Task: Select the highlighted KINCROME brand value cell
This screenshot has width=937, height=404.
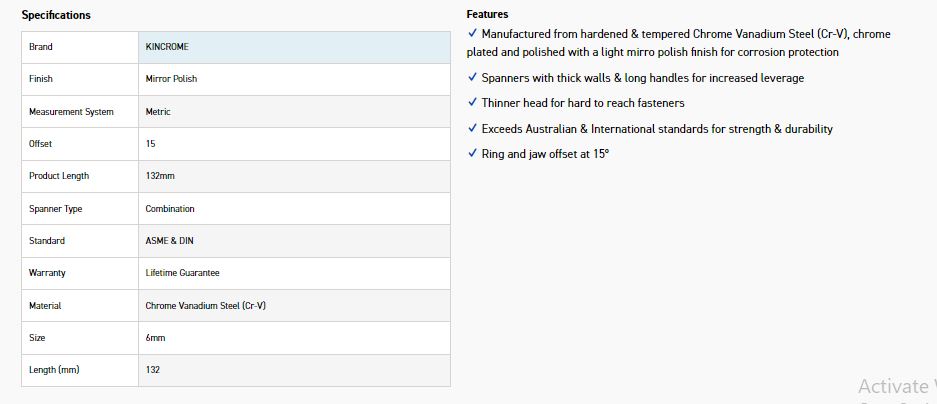Action: [293, 47]
